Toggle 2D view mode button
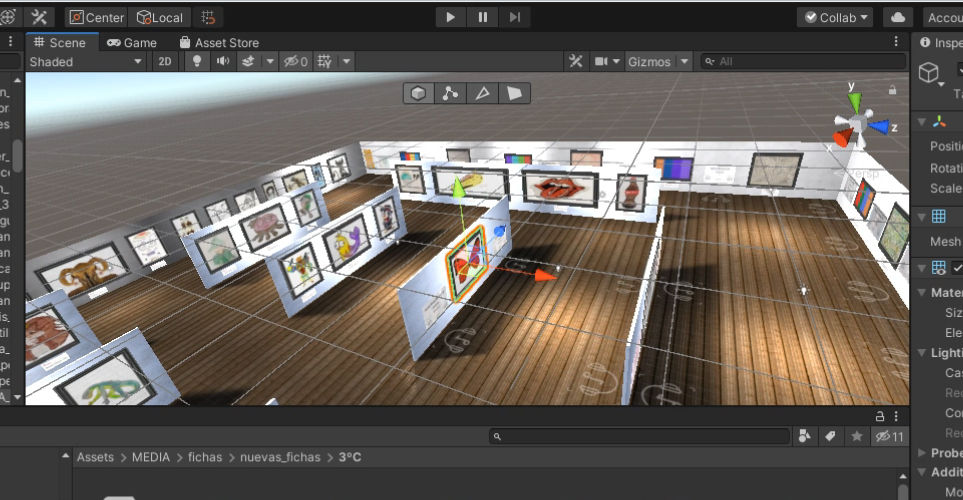Viewport: 963px width, 500px height. pos(166,61)
